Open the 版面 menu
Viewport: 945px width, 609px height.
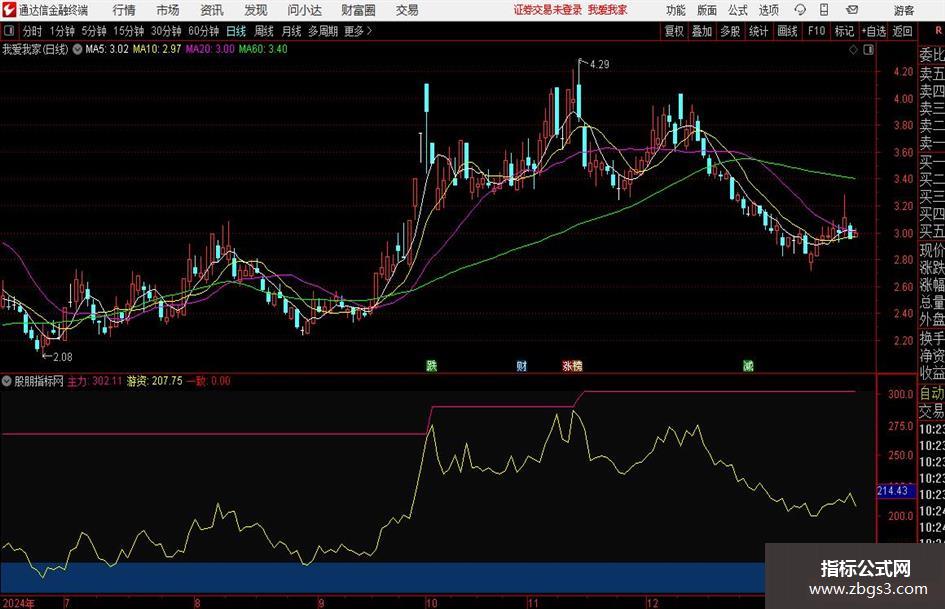[x=706, y=10]
